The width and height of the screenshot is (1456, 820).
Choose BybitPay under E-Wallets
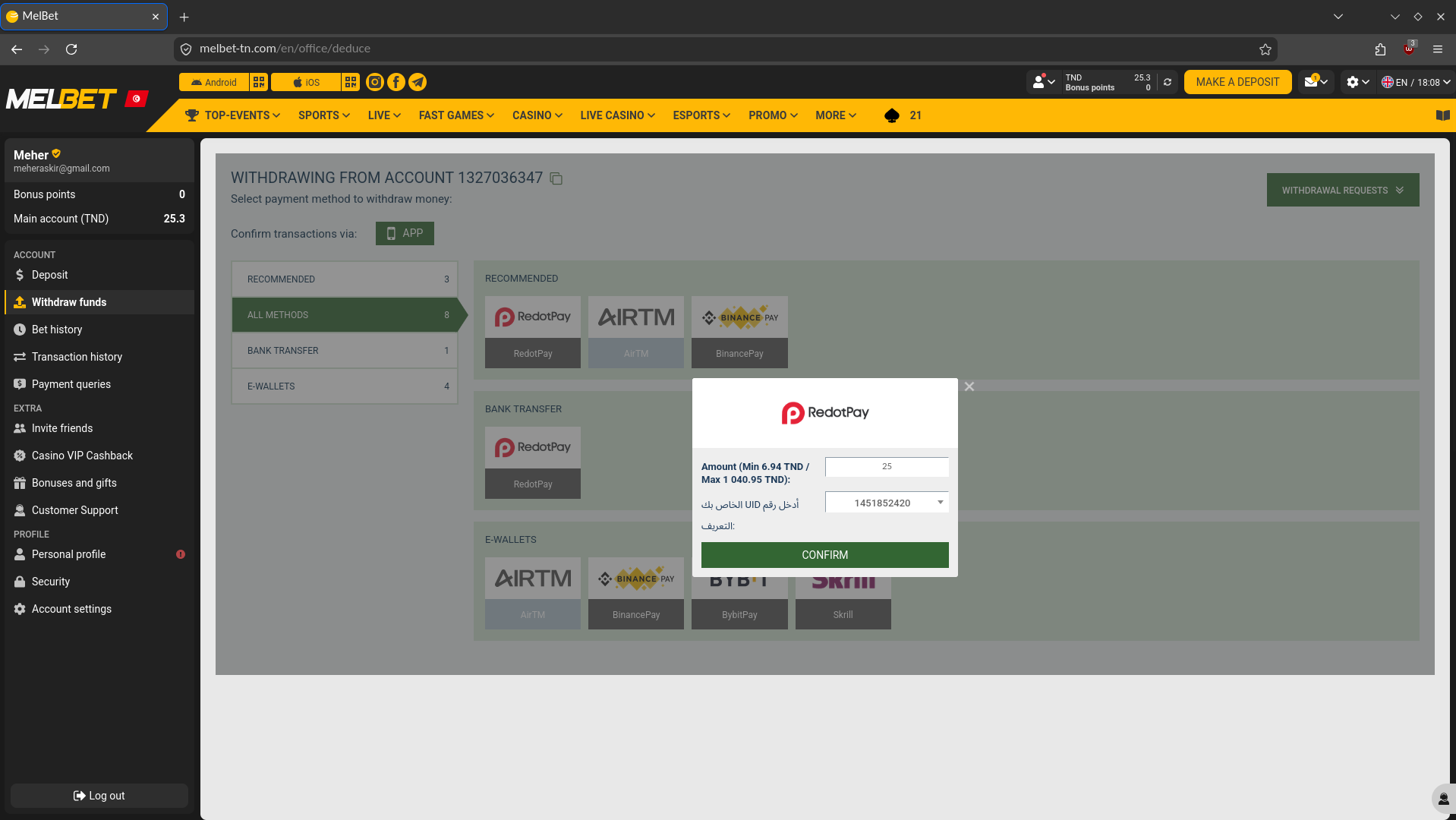coord(739,604)
